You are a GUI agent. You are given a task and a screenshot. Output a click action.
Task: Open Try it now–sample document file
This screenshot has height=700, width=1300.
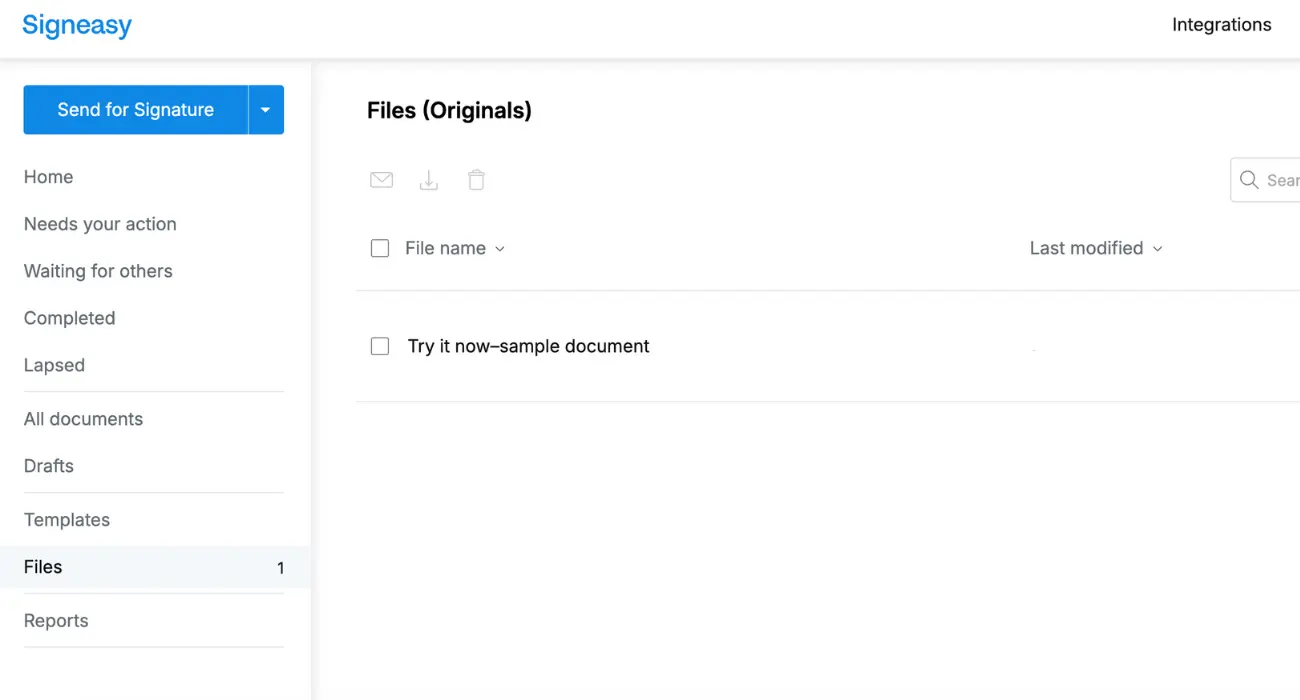(528, 346)
